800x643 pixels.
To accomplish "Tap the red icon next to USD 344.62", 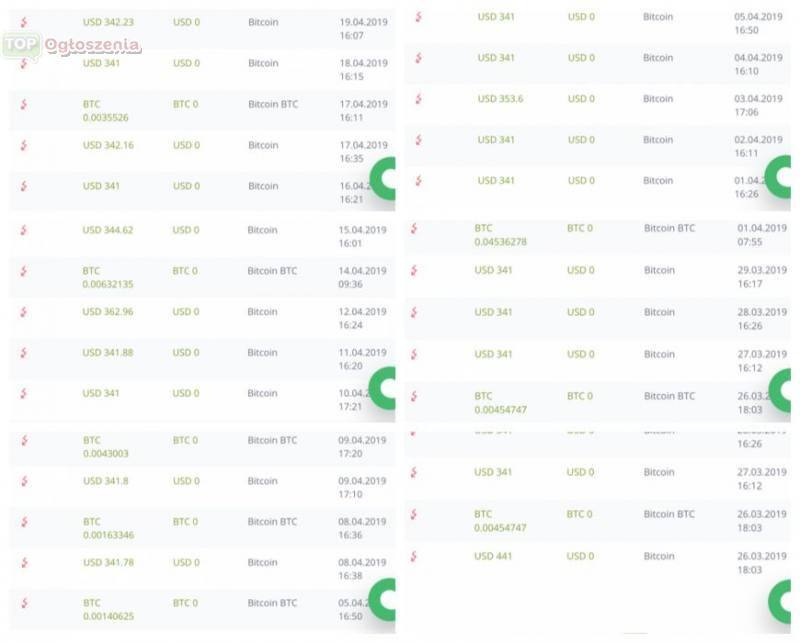I will click(23, 230).
